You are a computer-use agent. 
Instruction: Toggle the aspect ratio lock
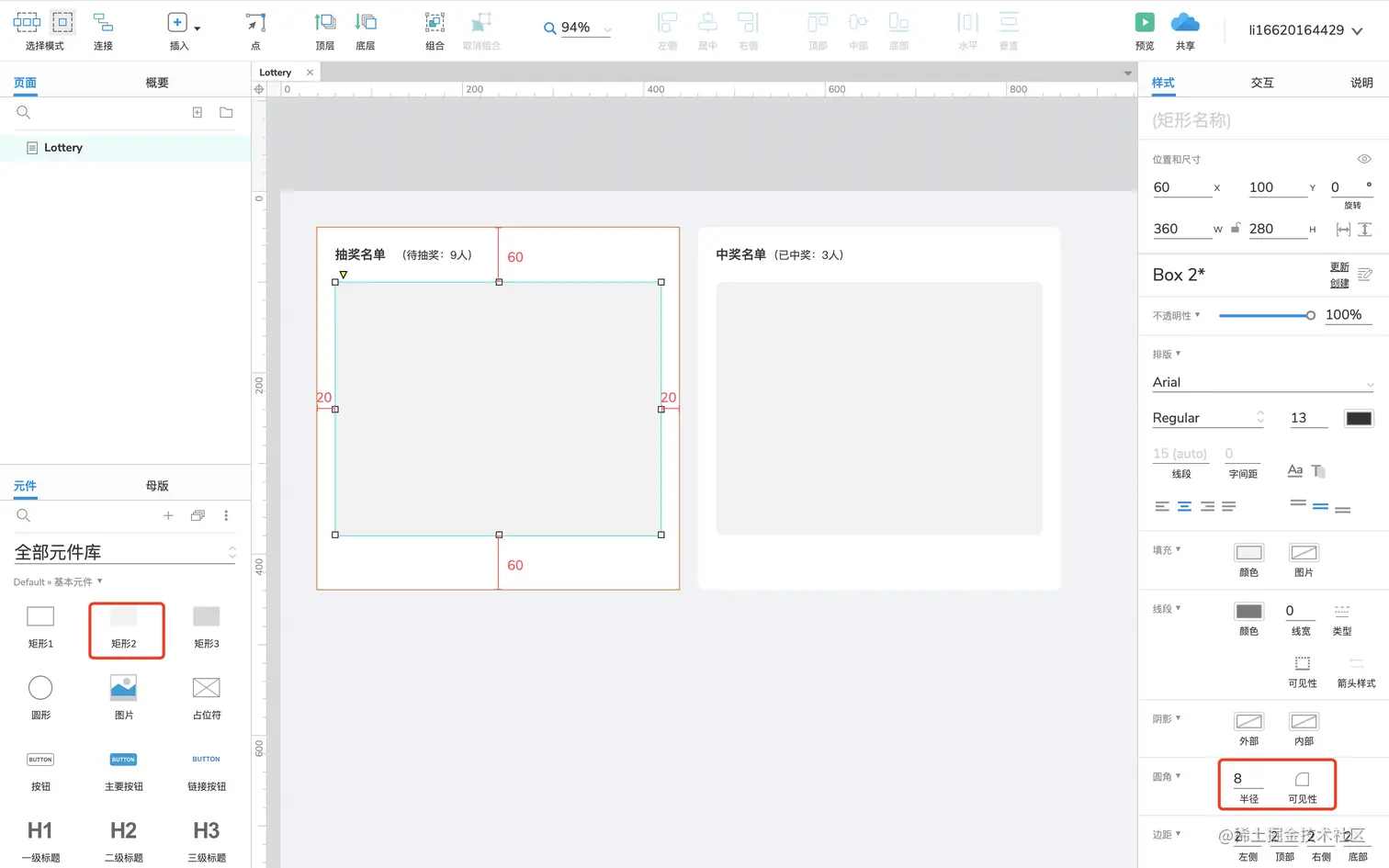(1237, 228)
